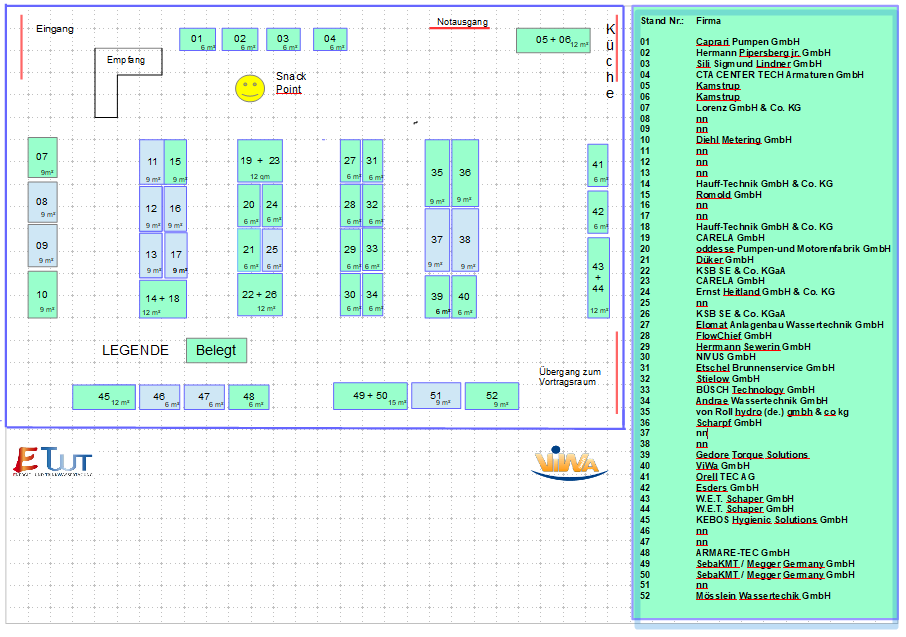Select booth 48 in the bottom row
The width and height of the screenshot is (906, 637).
249,397
